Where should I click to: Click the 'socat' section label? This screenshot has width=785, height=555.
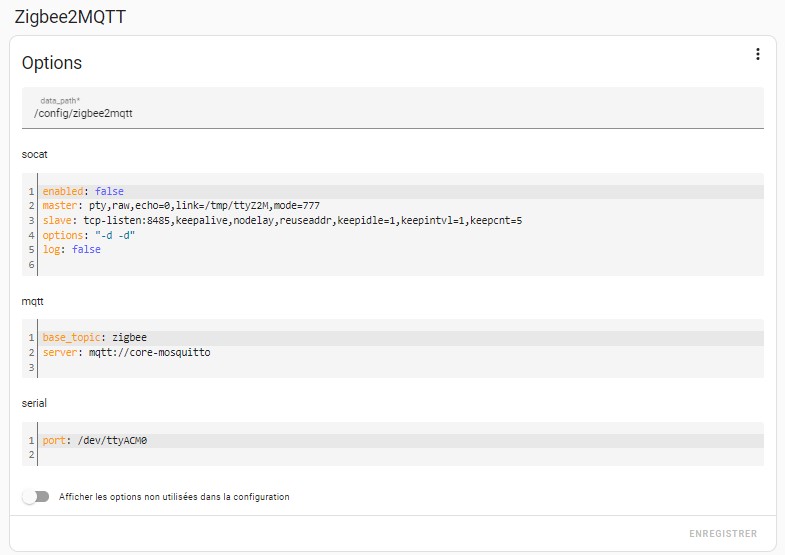pos(34,154)
